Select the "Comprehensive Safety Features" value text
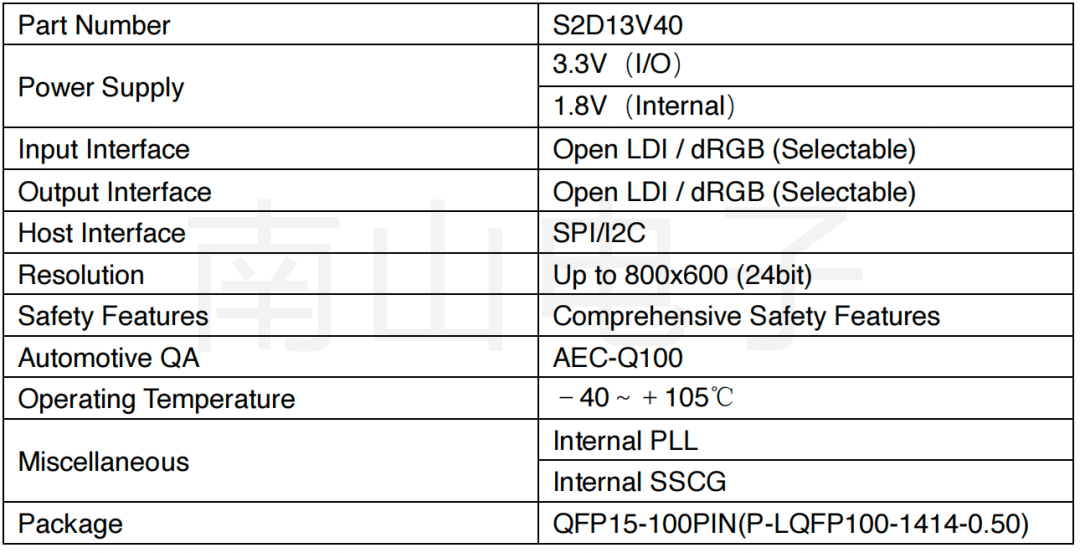 point(746,317)
